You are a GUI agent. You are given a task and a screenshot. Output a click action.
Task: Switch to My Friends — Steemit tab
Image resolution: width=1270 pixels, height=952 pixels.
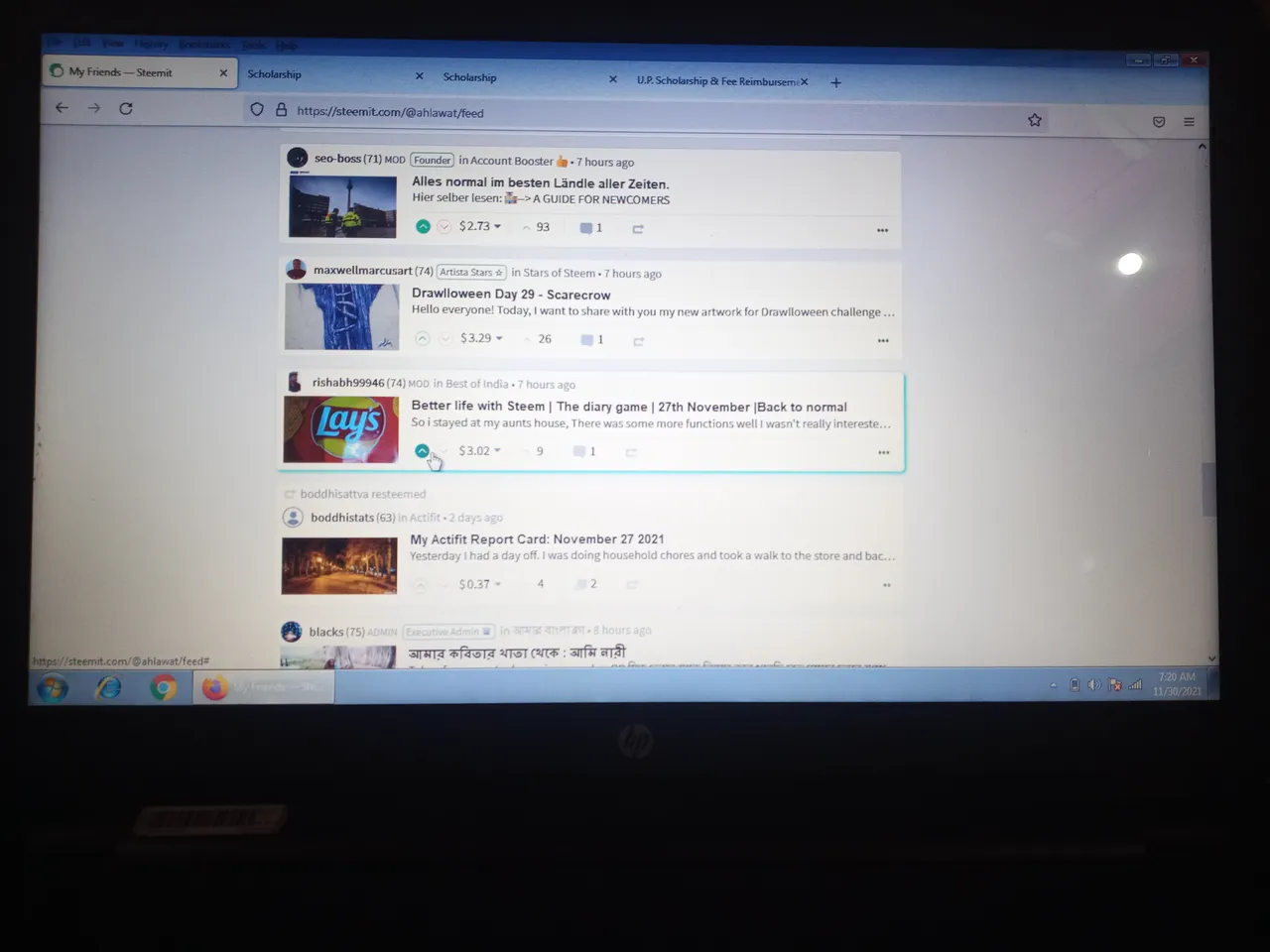click(x=139, y=72)
